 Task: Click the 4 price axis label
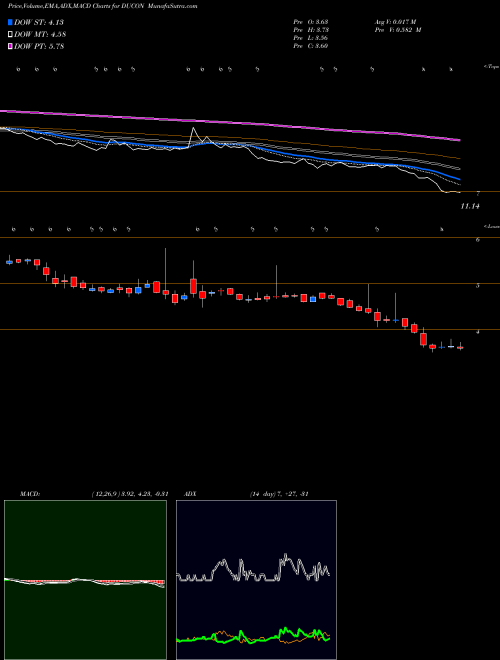pyautogui.click(x=477, y=332)
